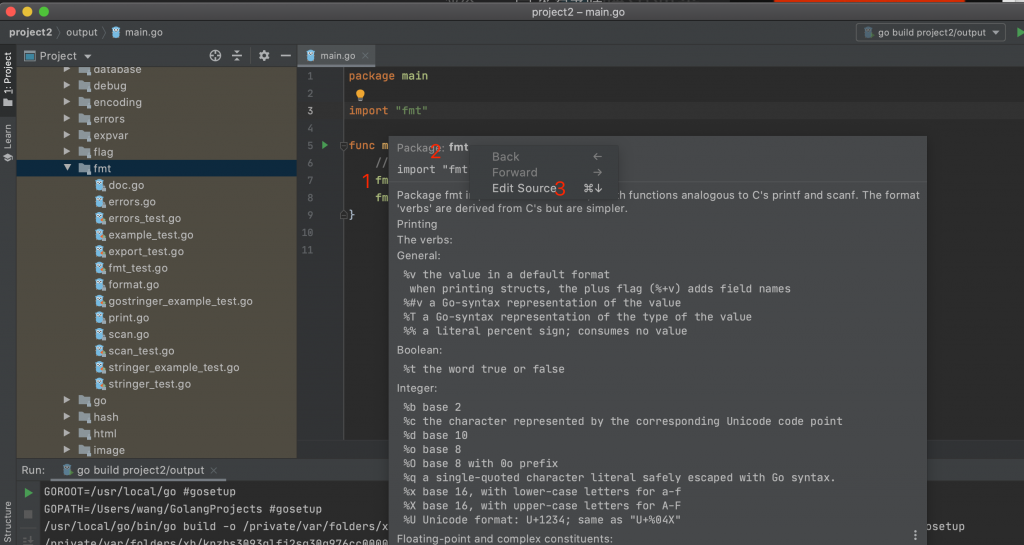Click project2 breadcrumb
Image resolution: width=1024 pixels, height=545 pixels.
click(30, 32)
